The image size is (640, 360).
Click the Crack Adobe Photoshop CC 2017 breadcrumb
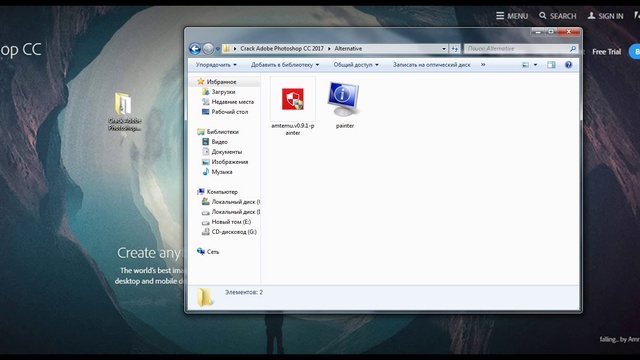pos(282,49)
